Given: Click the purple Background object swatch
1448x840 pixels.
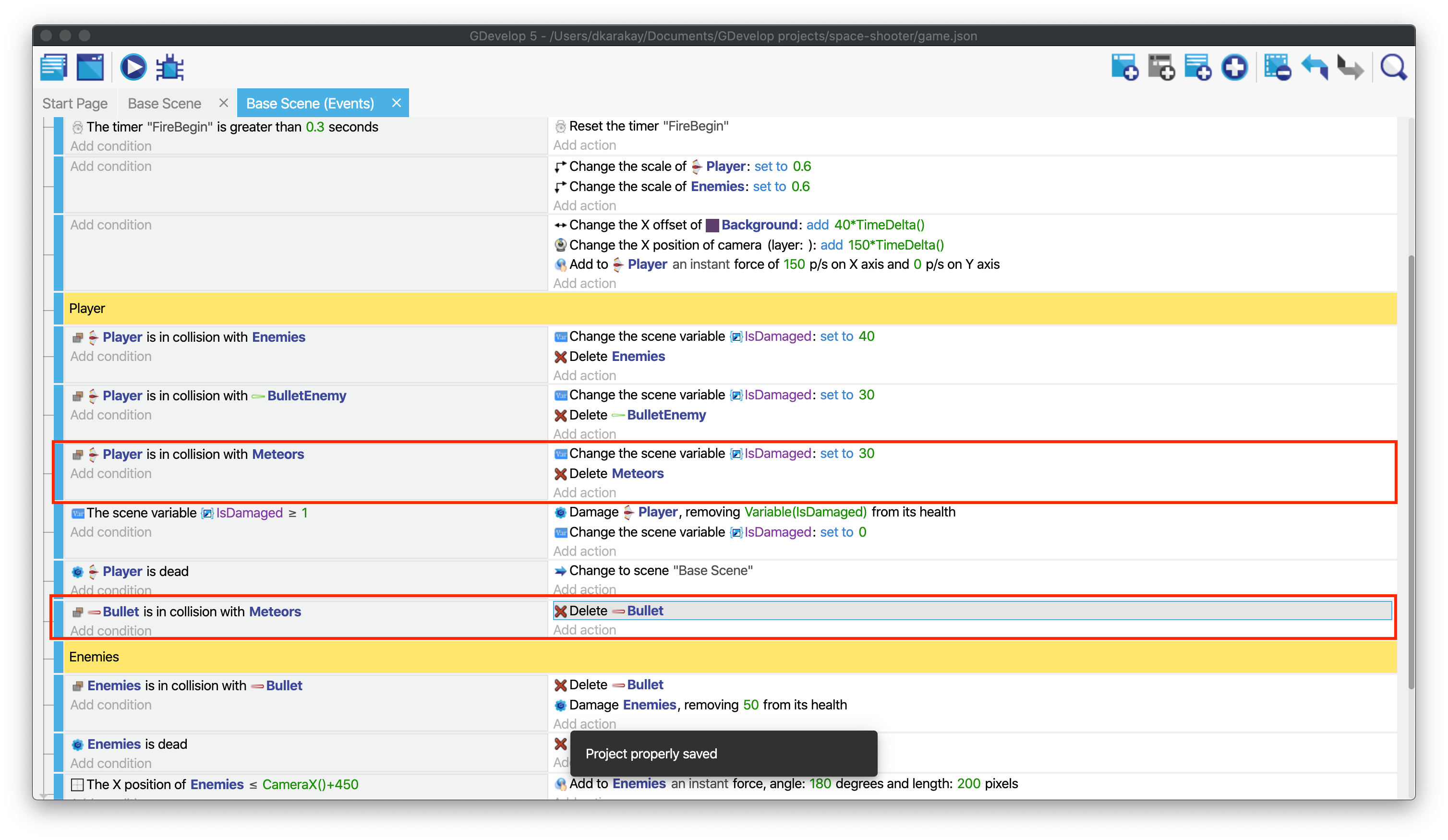Looking at the screenshot, I should (712, 225).
